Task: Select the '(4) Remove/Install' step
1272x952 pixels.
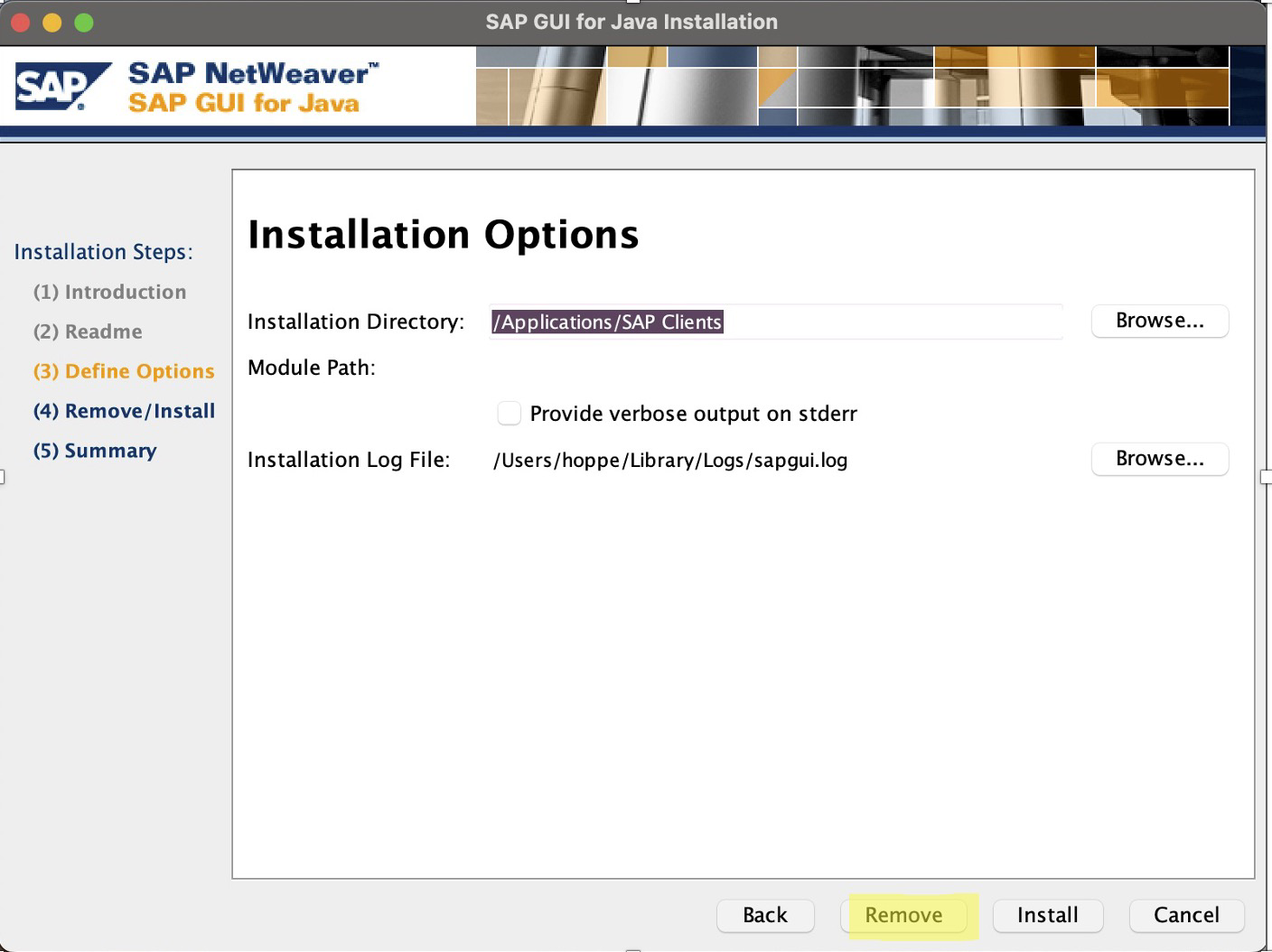Action: 124,411
